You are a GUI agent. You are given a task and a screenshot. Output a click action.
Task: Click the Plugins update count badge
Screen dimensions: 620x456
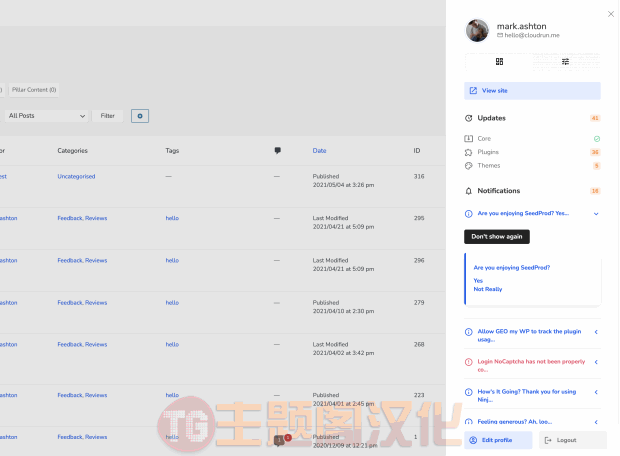(595, 152)
